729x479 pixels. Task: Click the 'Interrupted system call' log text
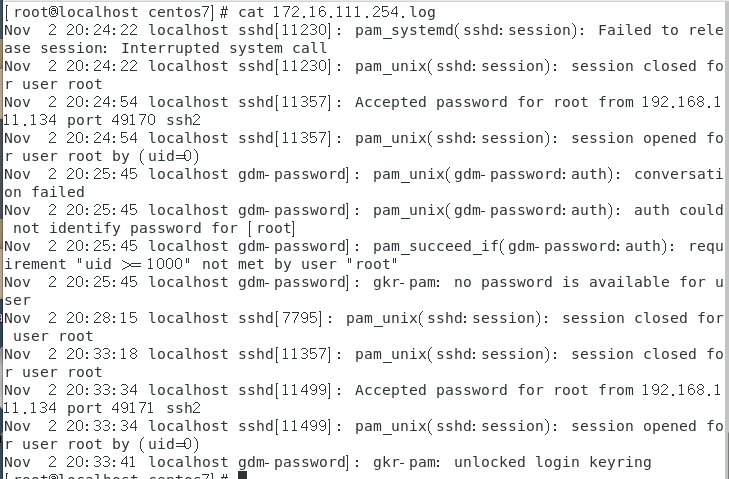click(224, 48)
